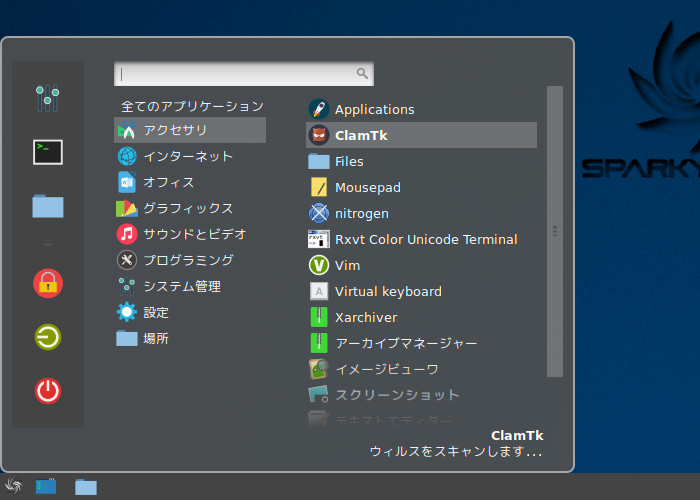
Task: Select the プログラミング category
Action: tap(190, 260)
